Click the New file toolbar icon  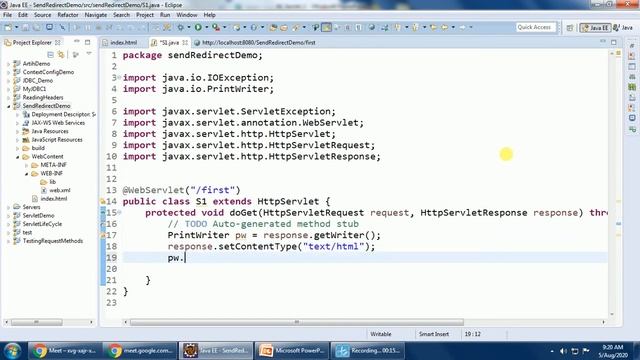point(8,27)
